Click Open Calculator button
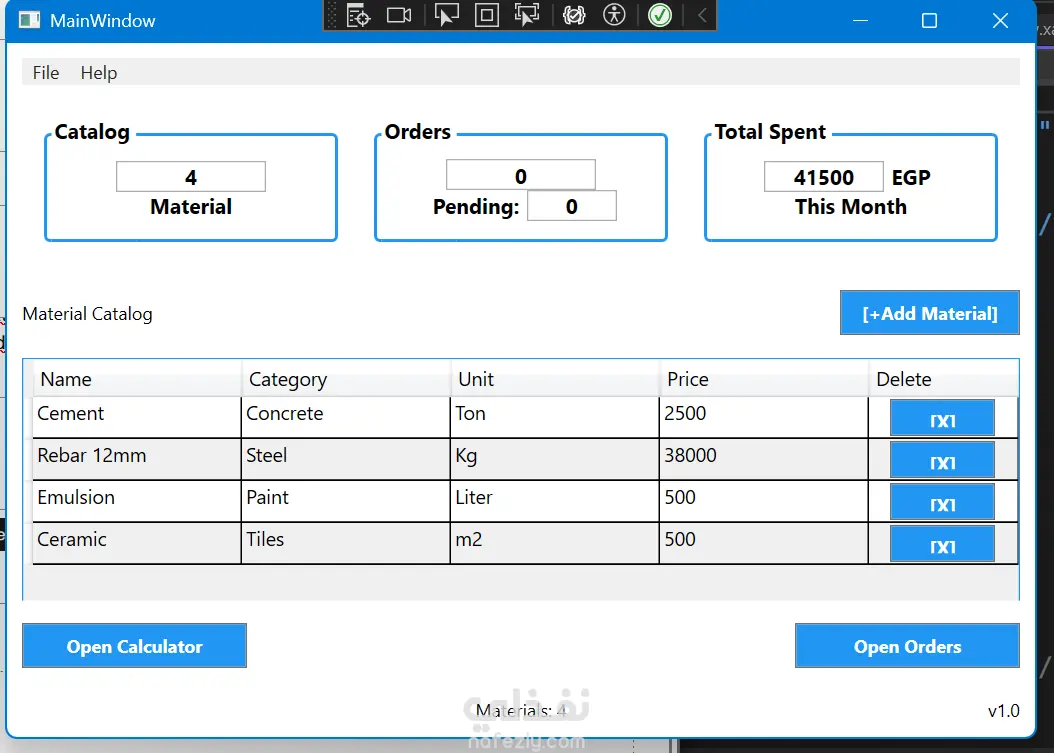The image size is (1054, 753). (x=134, y=645)
